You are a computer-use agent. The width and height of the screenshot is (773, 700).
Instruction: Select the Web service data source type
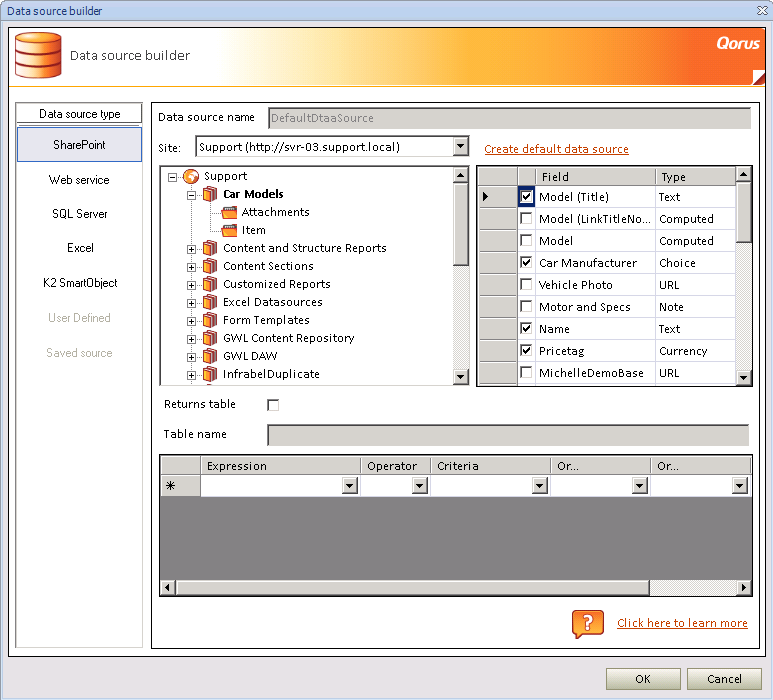click(79, 180)
